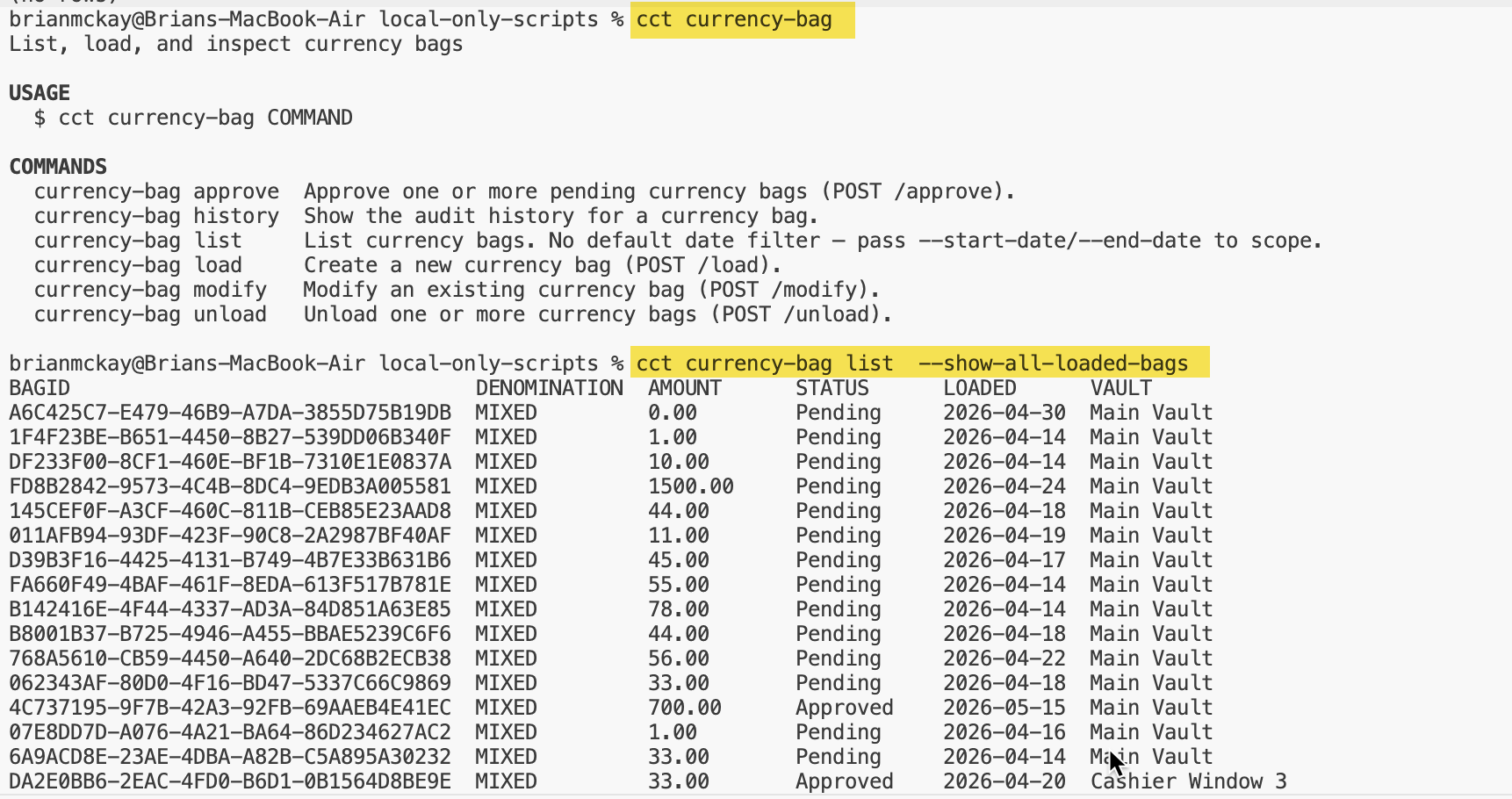Image resolution: width=1512 pixels, height=799 pixels.
Task: Click the amount 45.00
Action: coord(679,560)
